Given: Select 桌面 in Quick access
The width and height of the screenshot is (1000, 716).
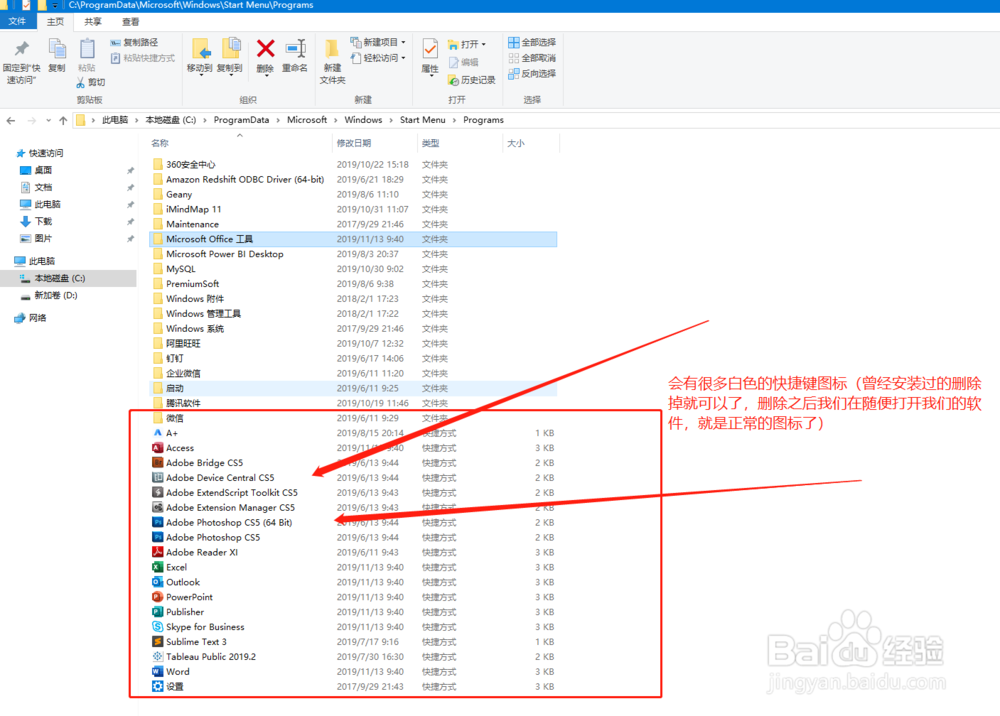Looking at the screenshot, I should click(43, 170).
